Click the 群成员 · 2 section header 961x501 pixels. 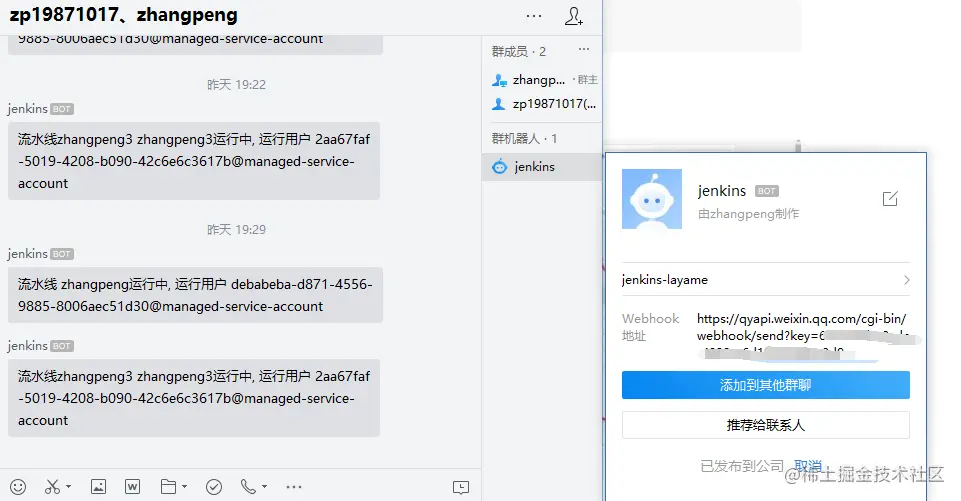(518, 52)
